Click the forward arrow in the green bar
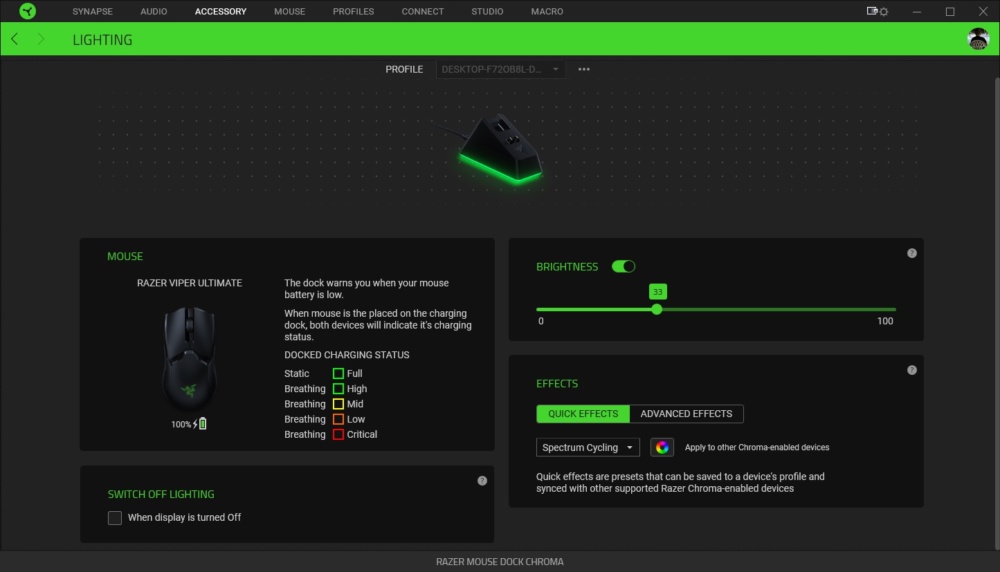Viewport: 1000px width, 572px height. (41, 40)
